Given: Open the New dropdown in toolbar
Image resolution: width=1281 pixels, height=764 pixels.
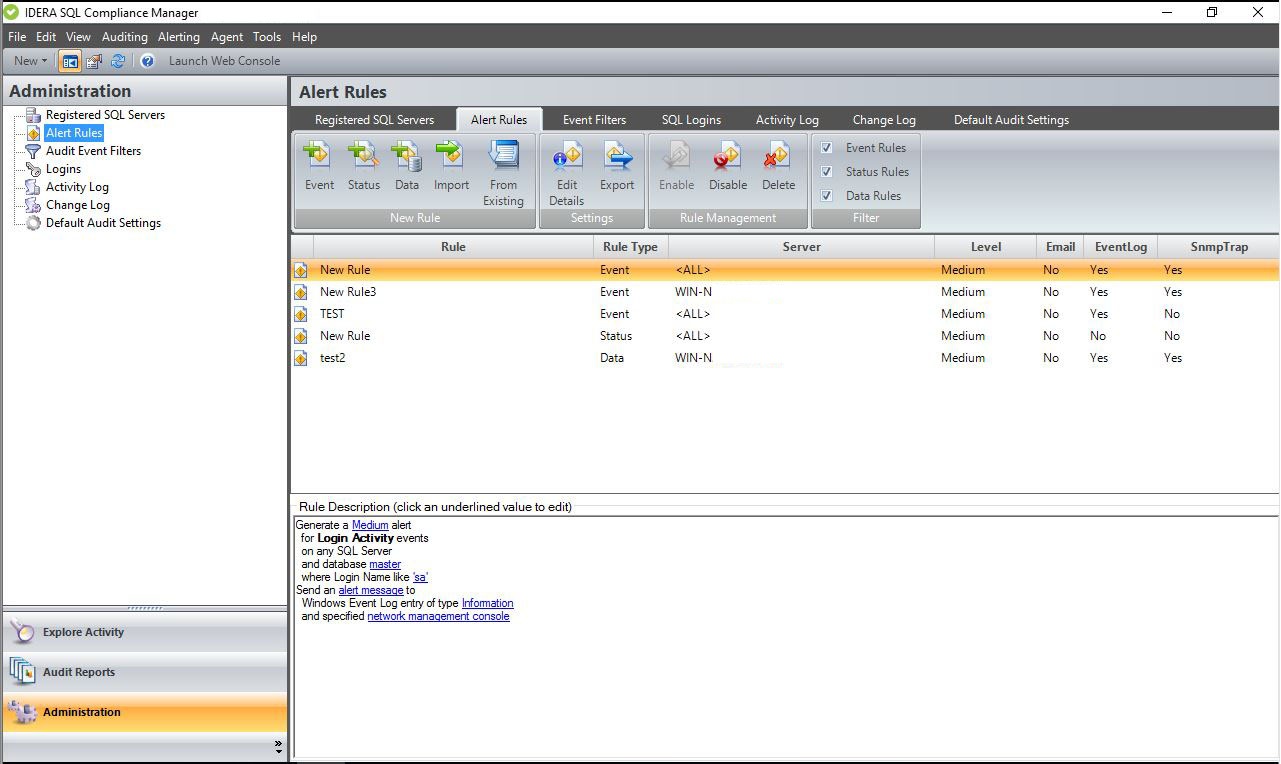Looking at the screenshot, I should [x=30, y=61].
